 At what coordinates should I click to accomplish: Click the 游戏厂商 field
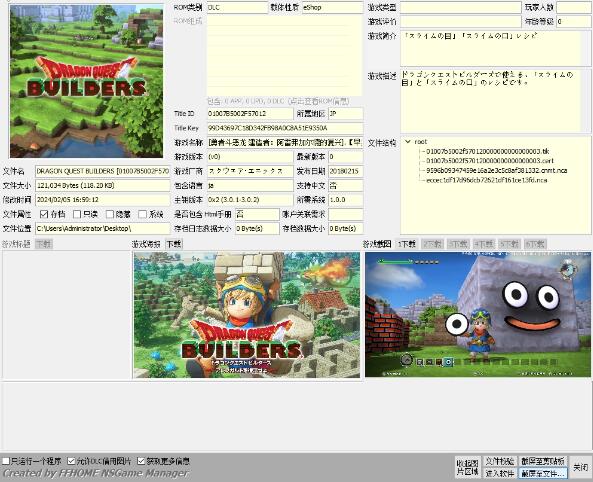250,171
